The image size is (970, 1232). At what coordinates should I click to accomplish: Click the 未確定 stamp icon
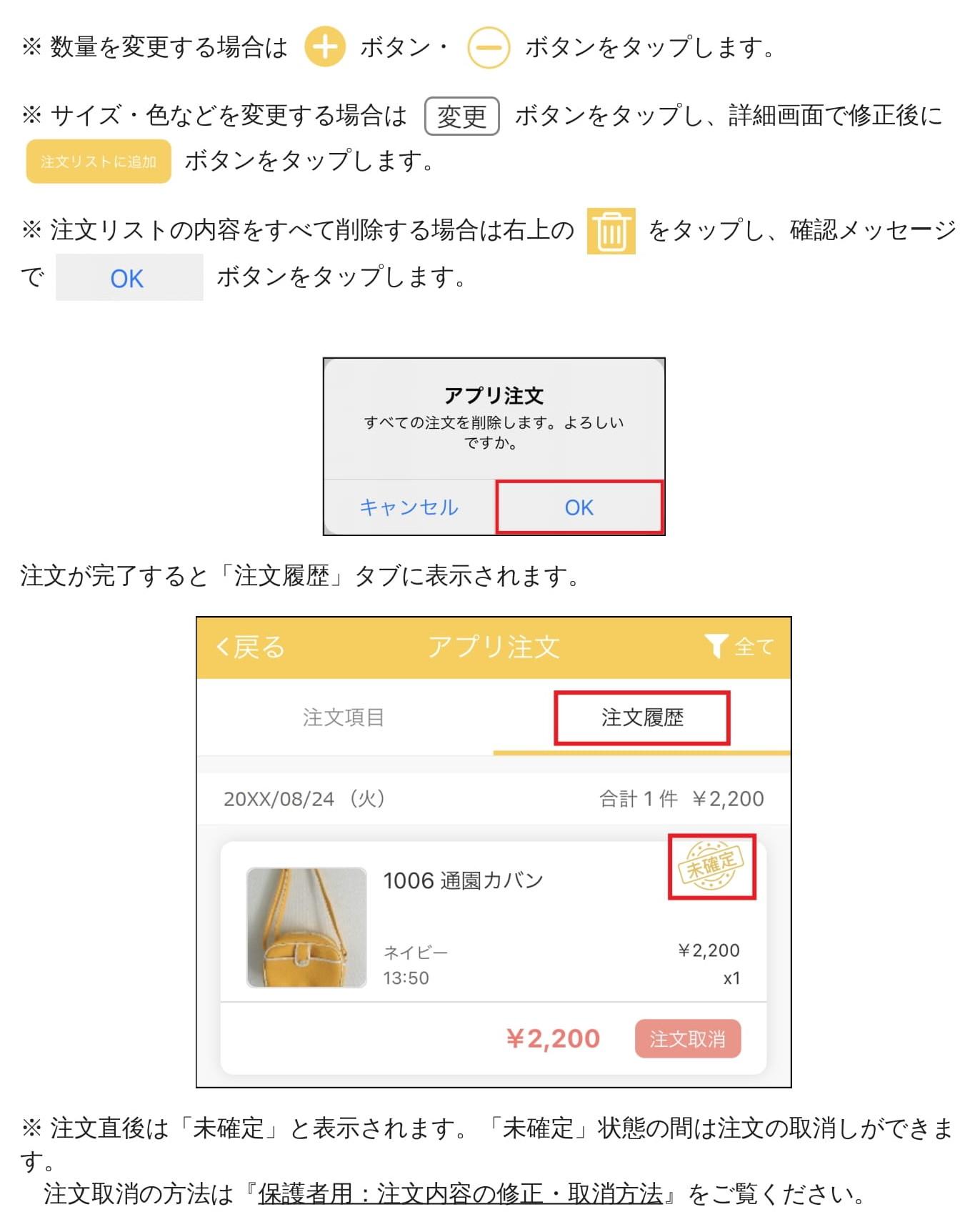711,866
